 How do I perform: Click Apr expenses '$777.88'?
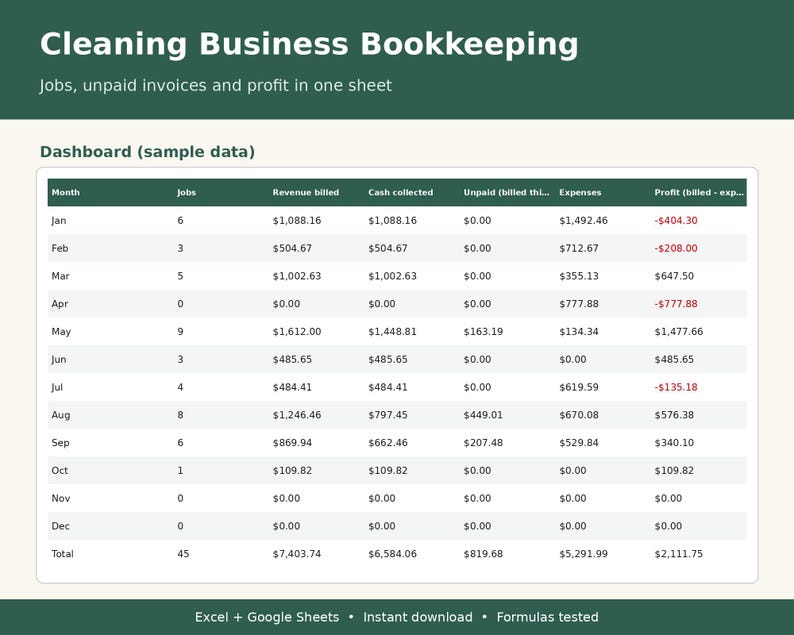579,304
